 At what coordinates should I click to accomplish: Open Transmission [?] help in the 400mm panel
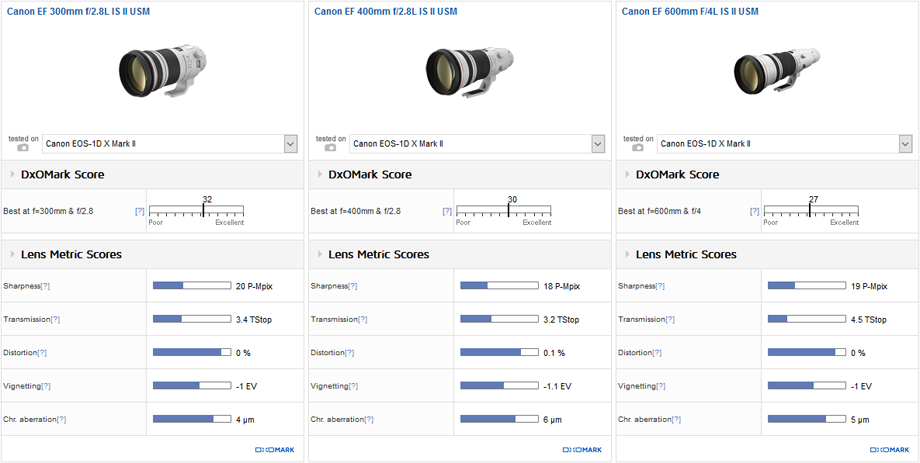click(x=363, y=320)
